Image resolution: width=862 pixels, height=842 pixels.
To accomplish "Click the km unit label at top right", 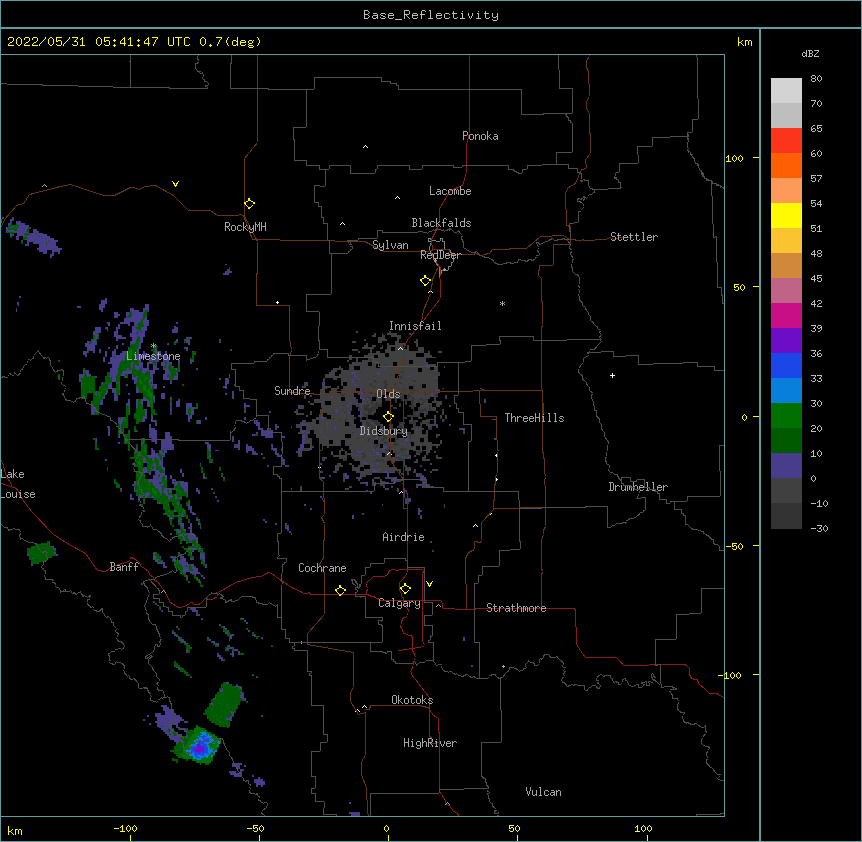I will coord(744,42).
